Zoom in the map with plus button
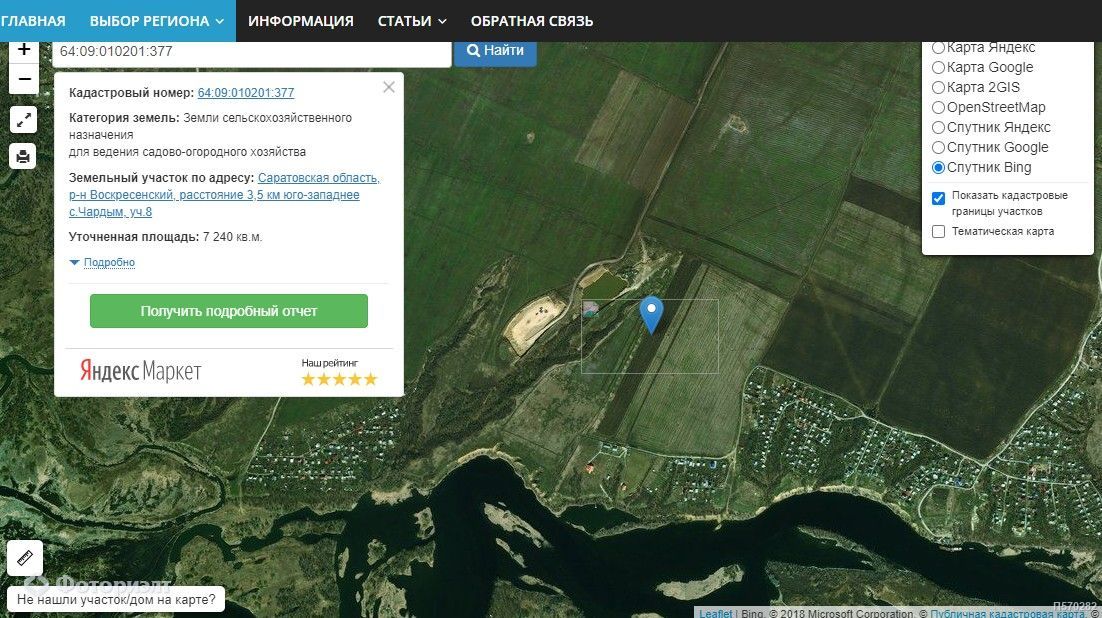This screenshot has width=1102, height=618. coord(24,50)
